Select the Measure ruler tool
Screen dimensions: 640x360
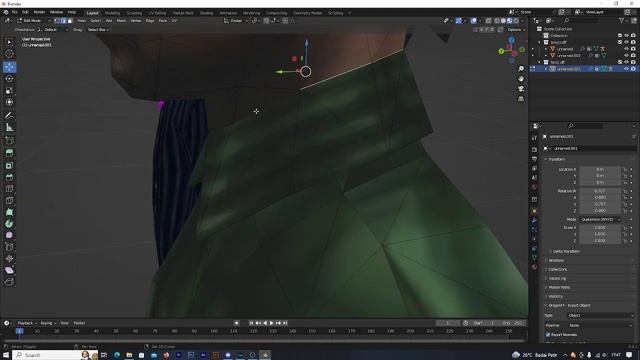[x=9, y=127]
